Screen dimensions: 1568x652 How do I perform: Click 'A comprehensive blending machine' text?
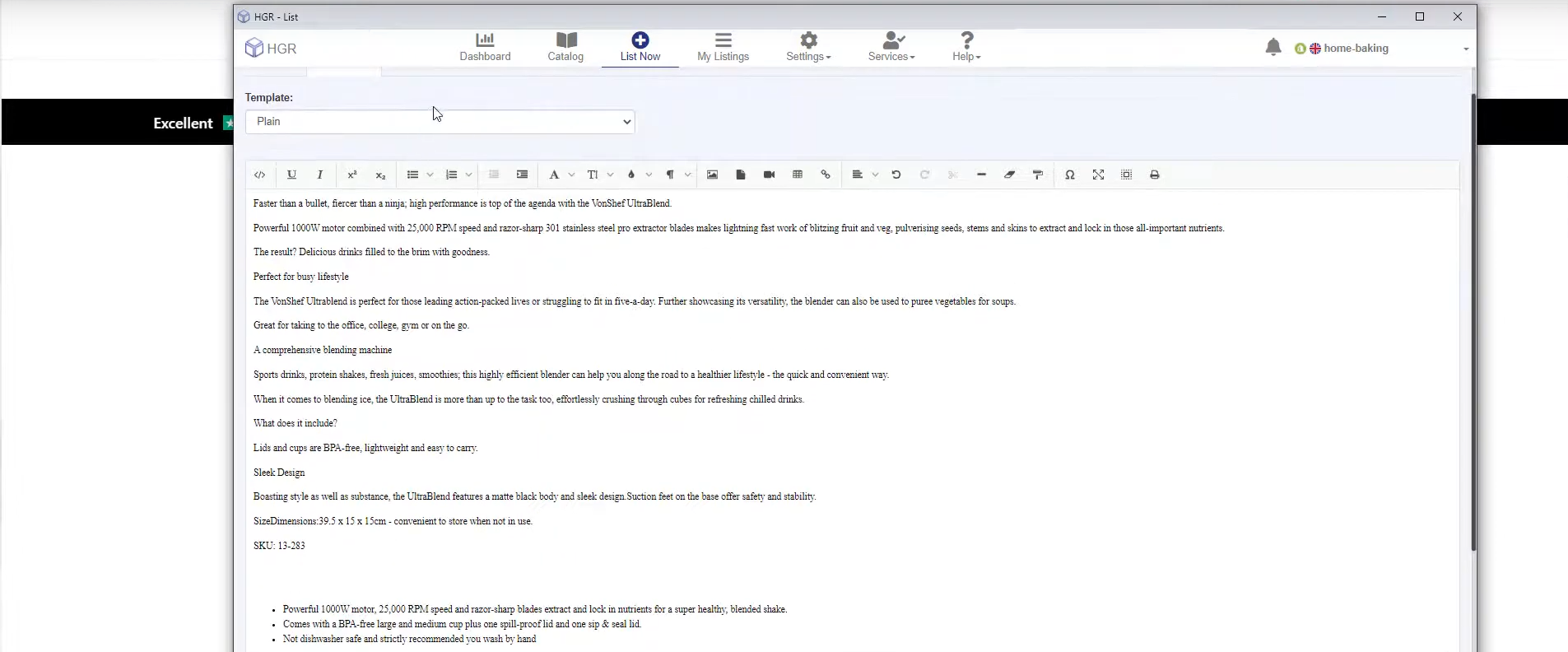click(x=323, y=350)
